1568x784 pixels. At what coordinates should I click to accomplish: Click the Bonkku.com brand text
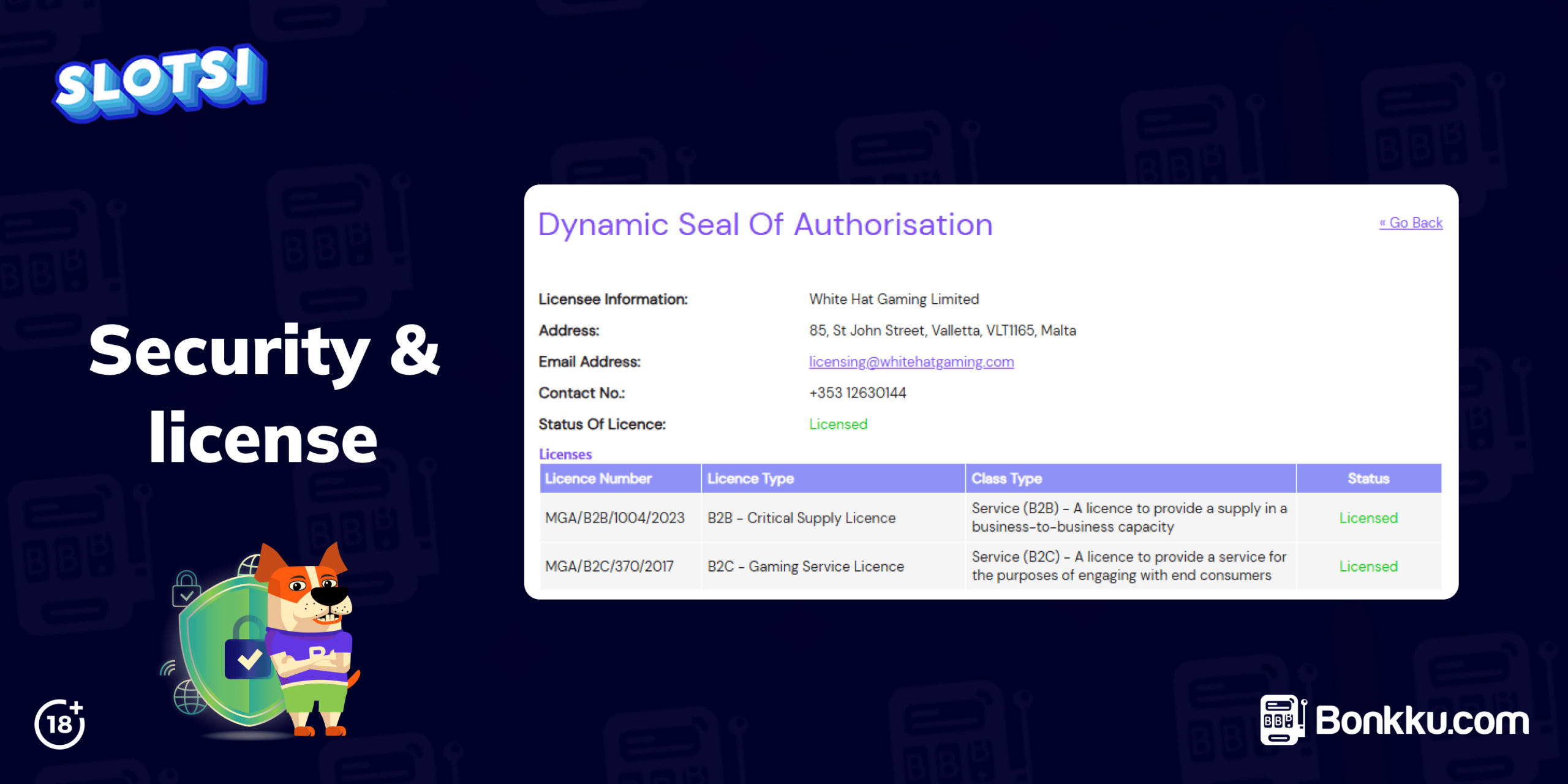pyautogui.click(x=1422, y=720)
